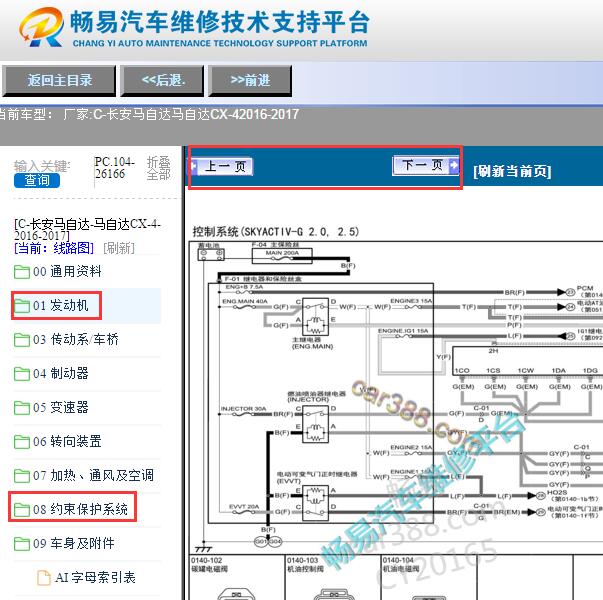Open folder icon for 08 约束保护系统
Screen dimensions: 603x600
pos(22,509)
